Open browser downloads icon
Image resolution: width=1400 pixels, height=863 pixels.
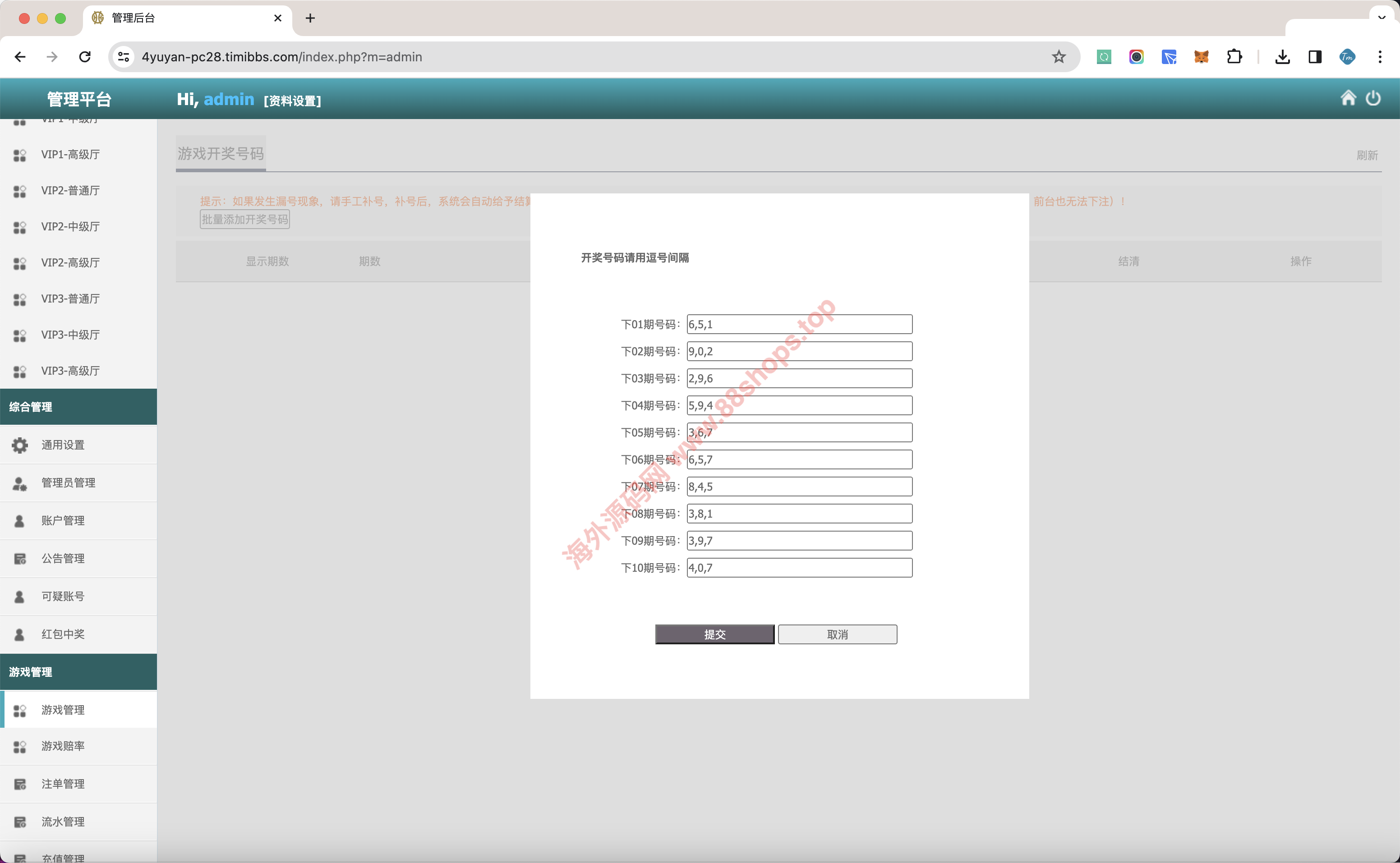(1282, 57)
